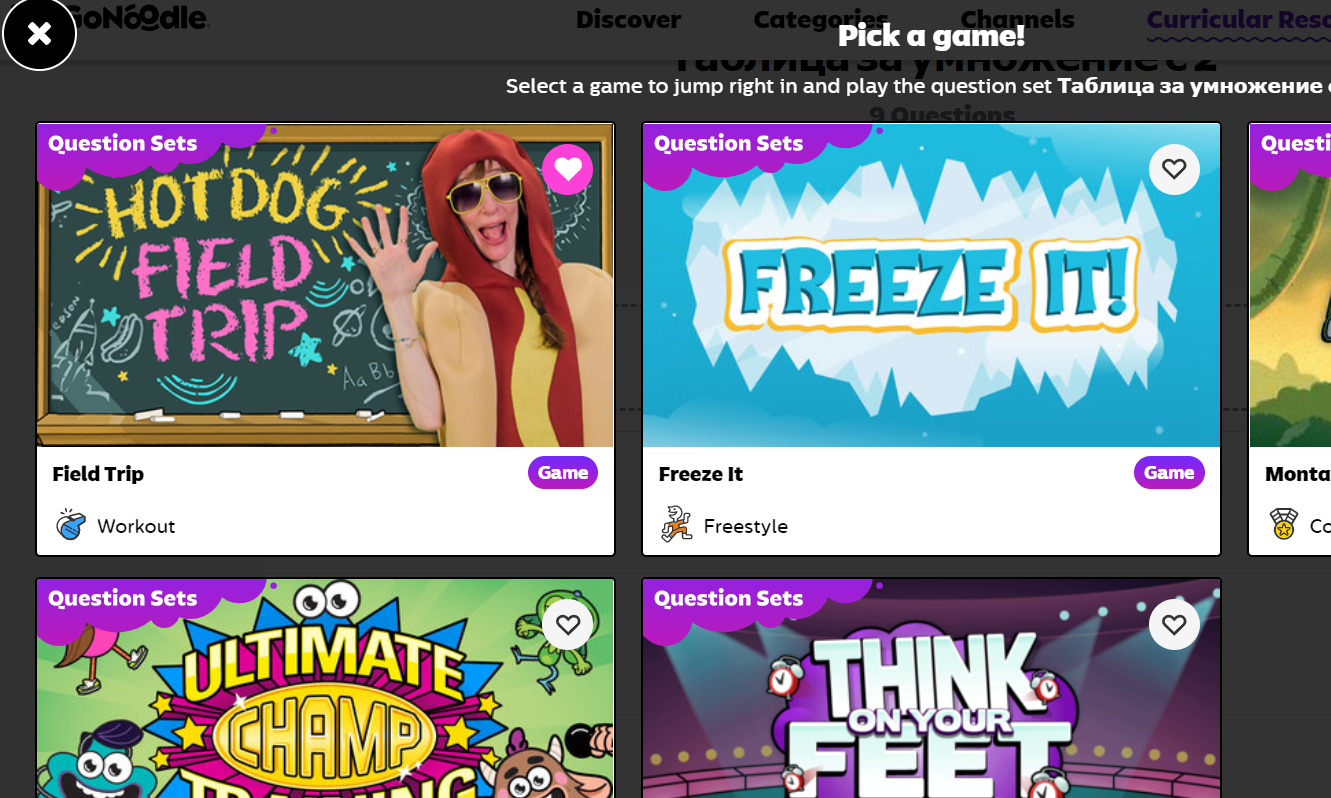
Task: Open Hot Dog Field Trip thumbnail
Action: point(325,285)
